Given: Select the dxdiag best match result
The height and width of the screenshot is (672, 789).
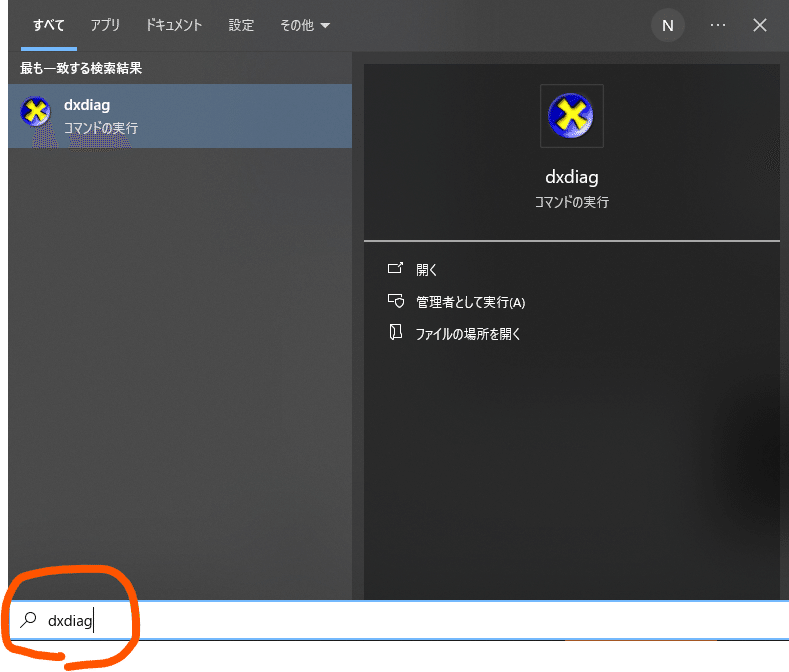Looking at the screenshot, I should (180, 116).
